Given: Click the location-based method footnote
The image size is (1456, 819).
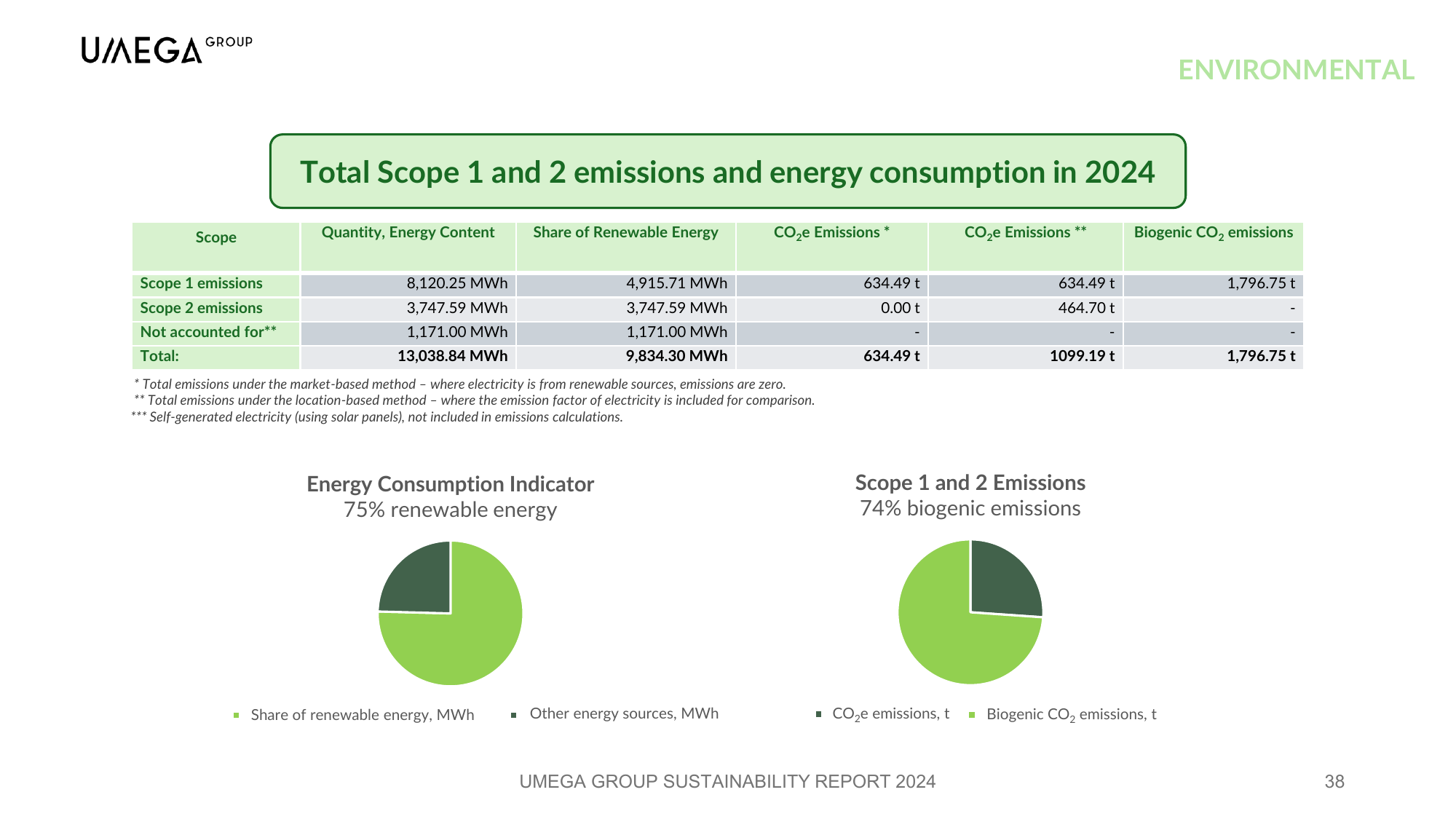Looking at the screenshot, I should pos(474,400).
